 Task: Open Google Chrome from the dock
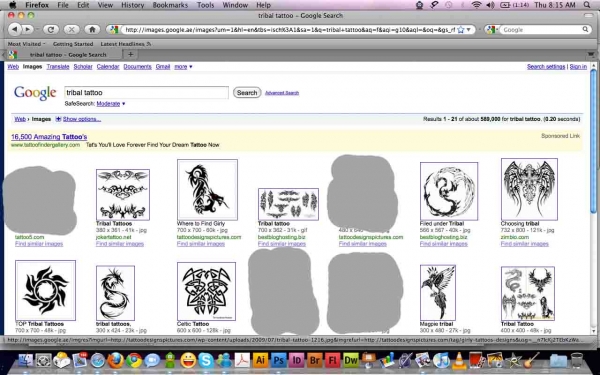click(134, 360)
